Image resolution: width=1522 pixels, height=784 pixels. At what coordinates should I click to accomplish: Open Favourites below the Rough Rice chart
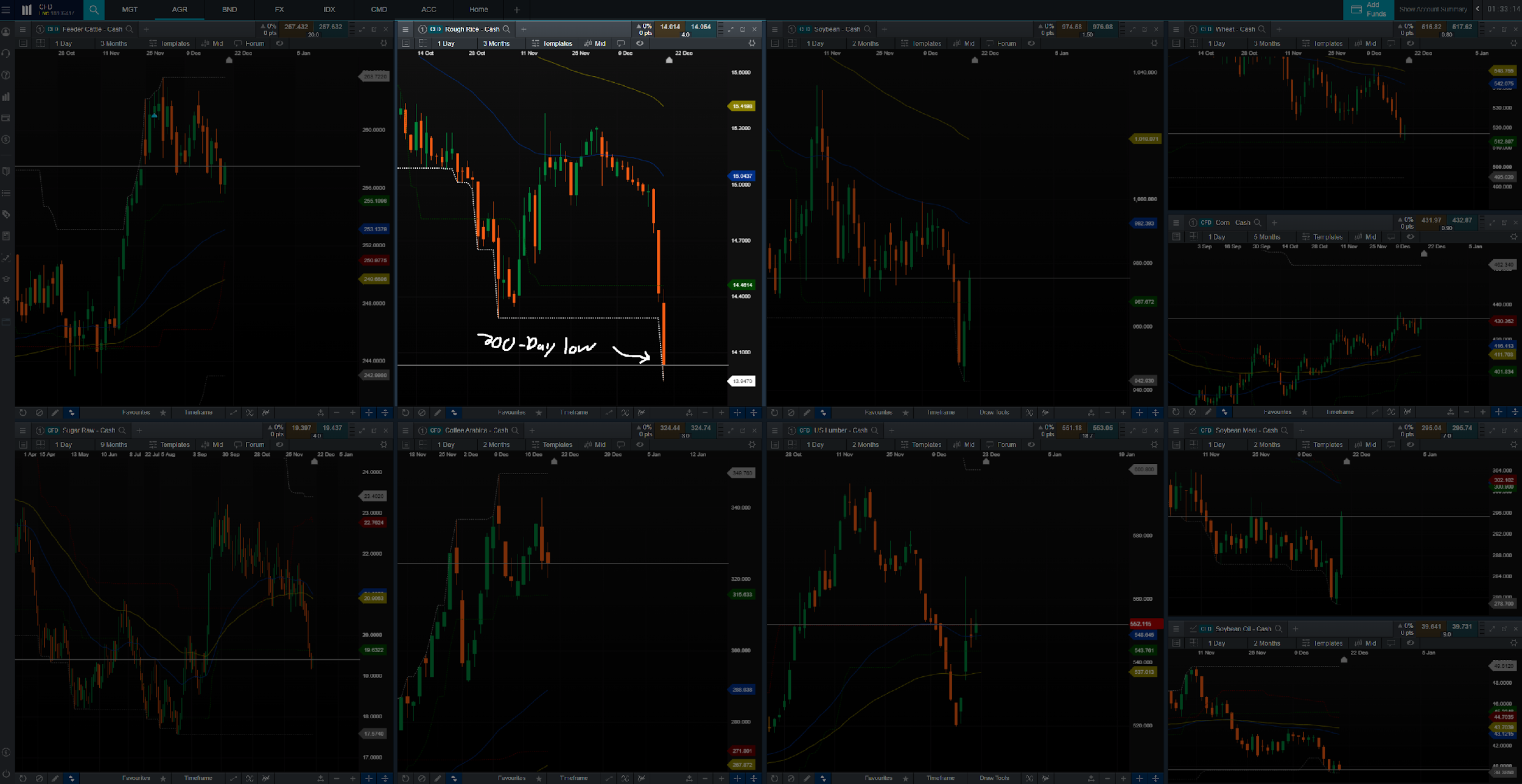pos(511,413)
